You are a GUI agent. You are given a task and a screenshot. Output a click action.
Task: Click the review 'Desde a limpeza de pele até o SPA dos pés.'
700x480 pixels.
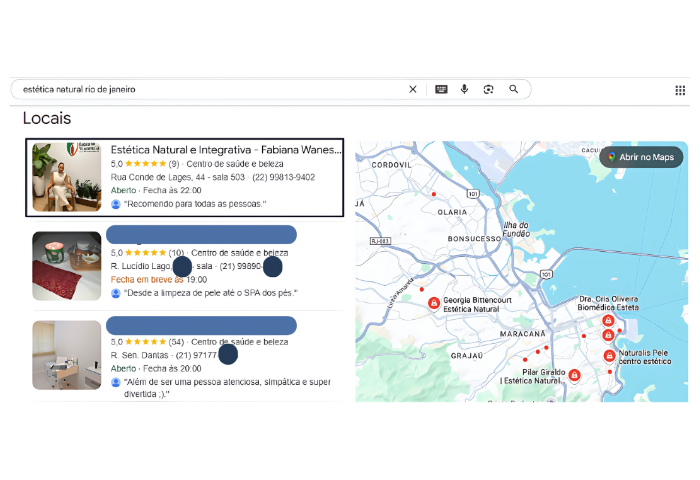(211, 293)
